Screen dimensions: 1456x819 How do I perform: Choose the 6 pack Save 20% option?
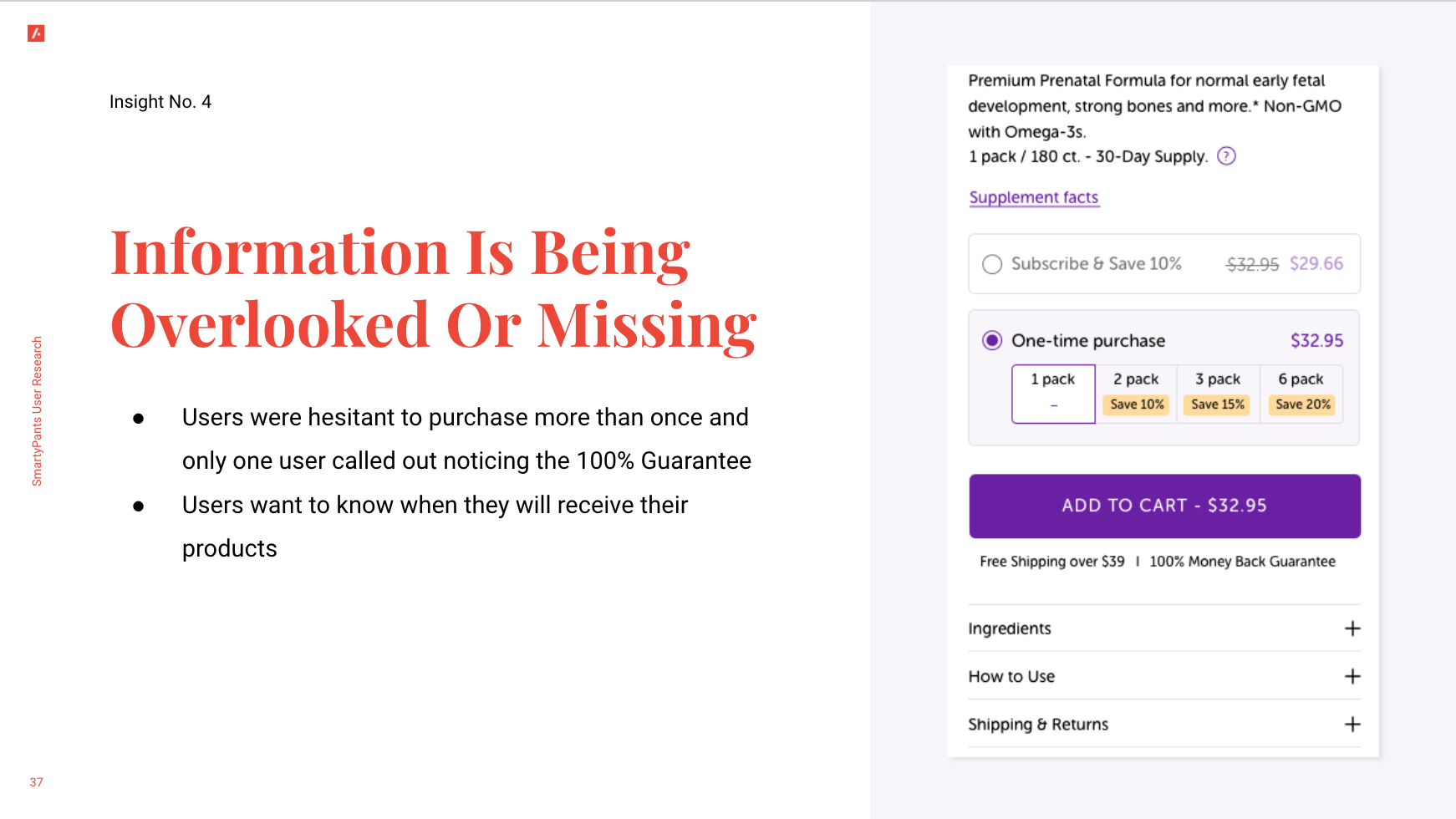(1301, 394)
